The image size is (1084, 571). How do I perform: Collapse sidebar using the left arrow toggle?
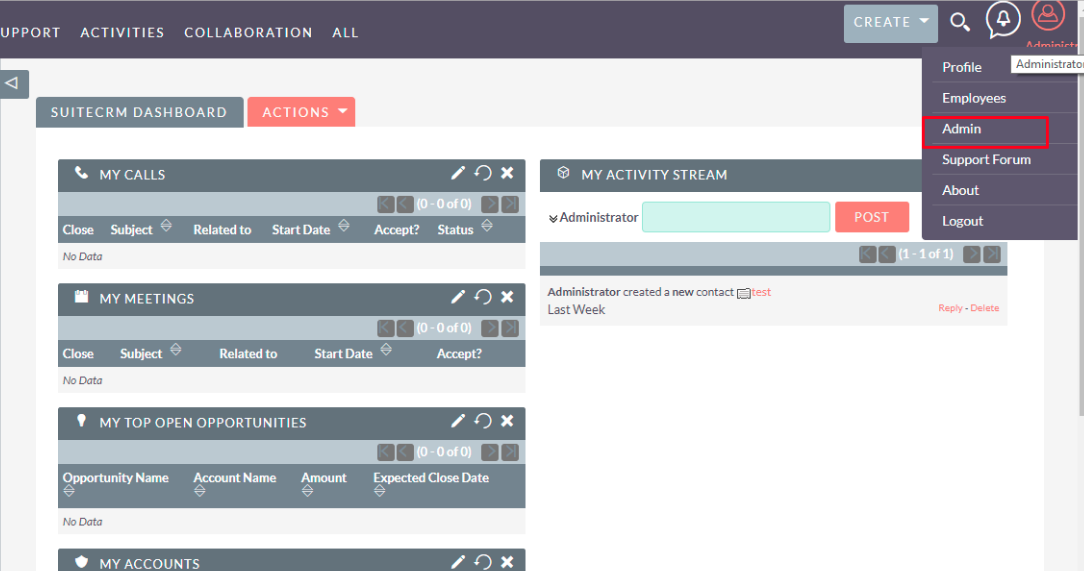click(x=13, y=84)
